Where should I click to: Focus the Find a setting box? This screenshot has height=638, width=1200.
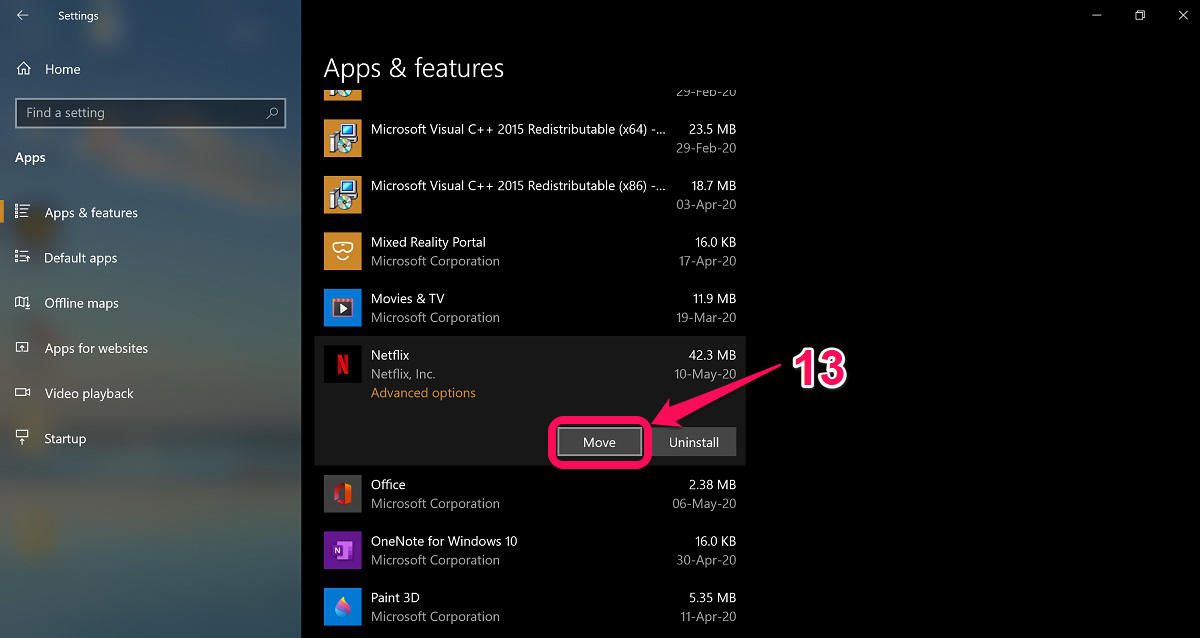pyautogui.click(x=150, y=113)
